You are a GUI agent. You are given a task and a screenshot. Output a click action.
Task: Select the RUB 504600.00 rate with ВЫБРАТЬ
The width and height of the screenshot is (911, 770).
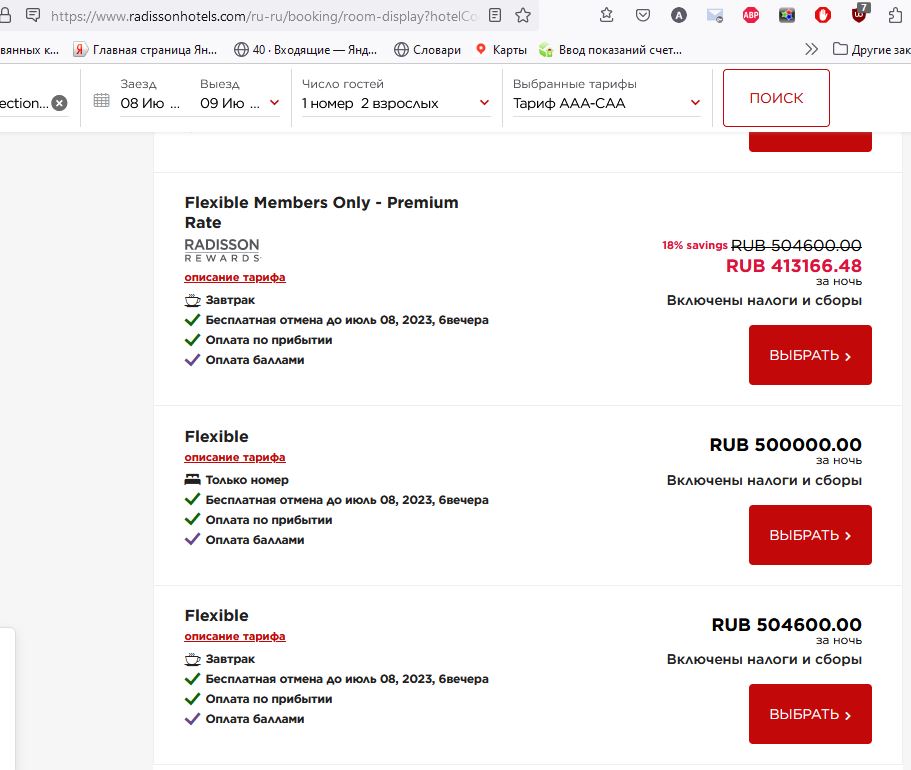pos(810,714)
